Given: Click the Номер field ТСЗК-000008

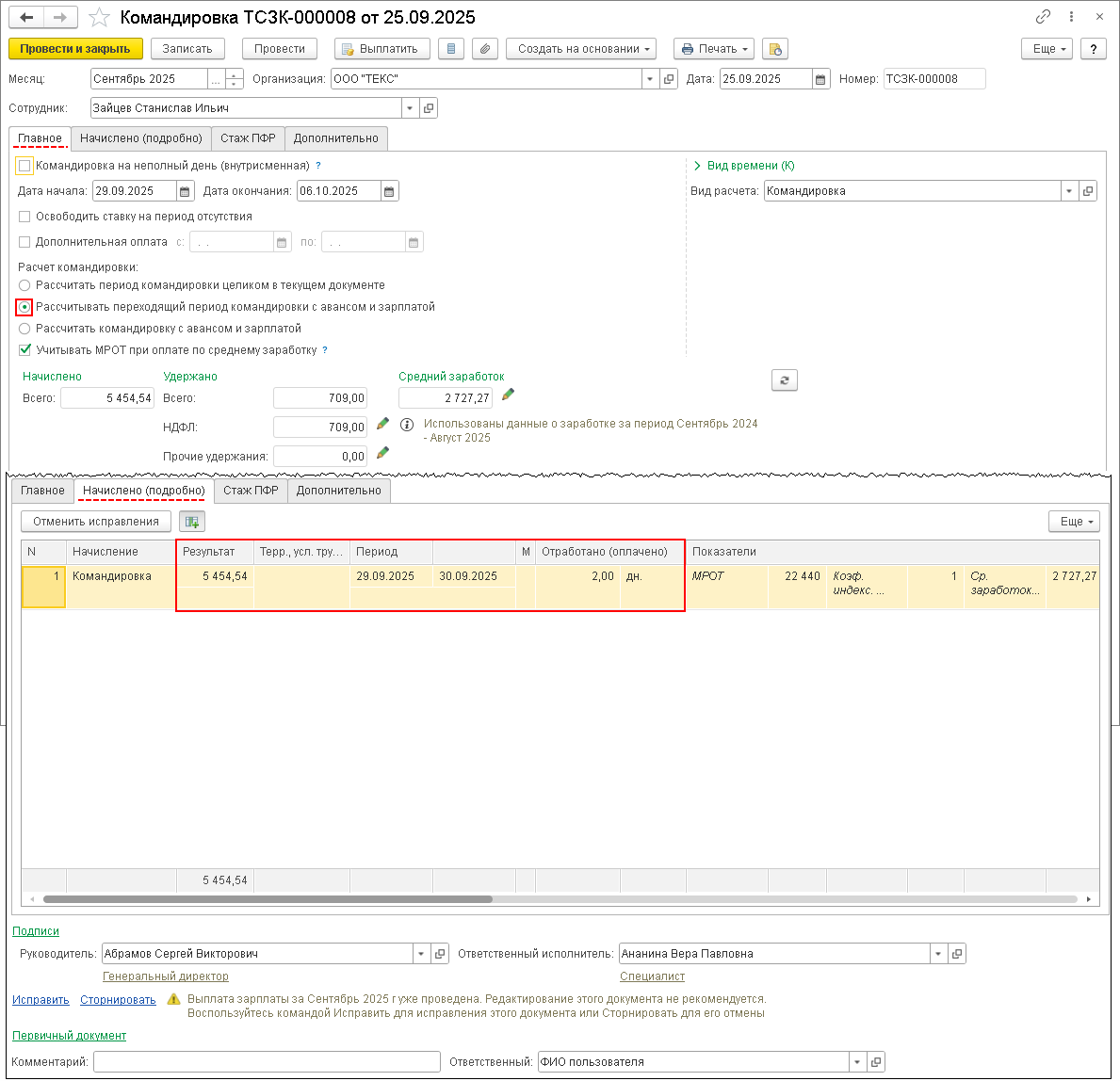Looking at the screenshot, I should pos(934,79).
